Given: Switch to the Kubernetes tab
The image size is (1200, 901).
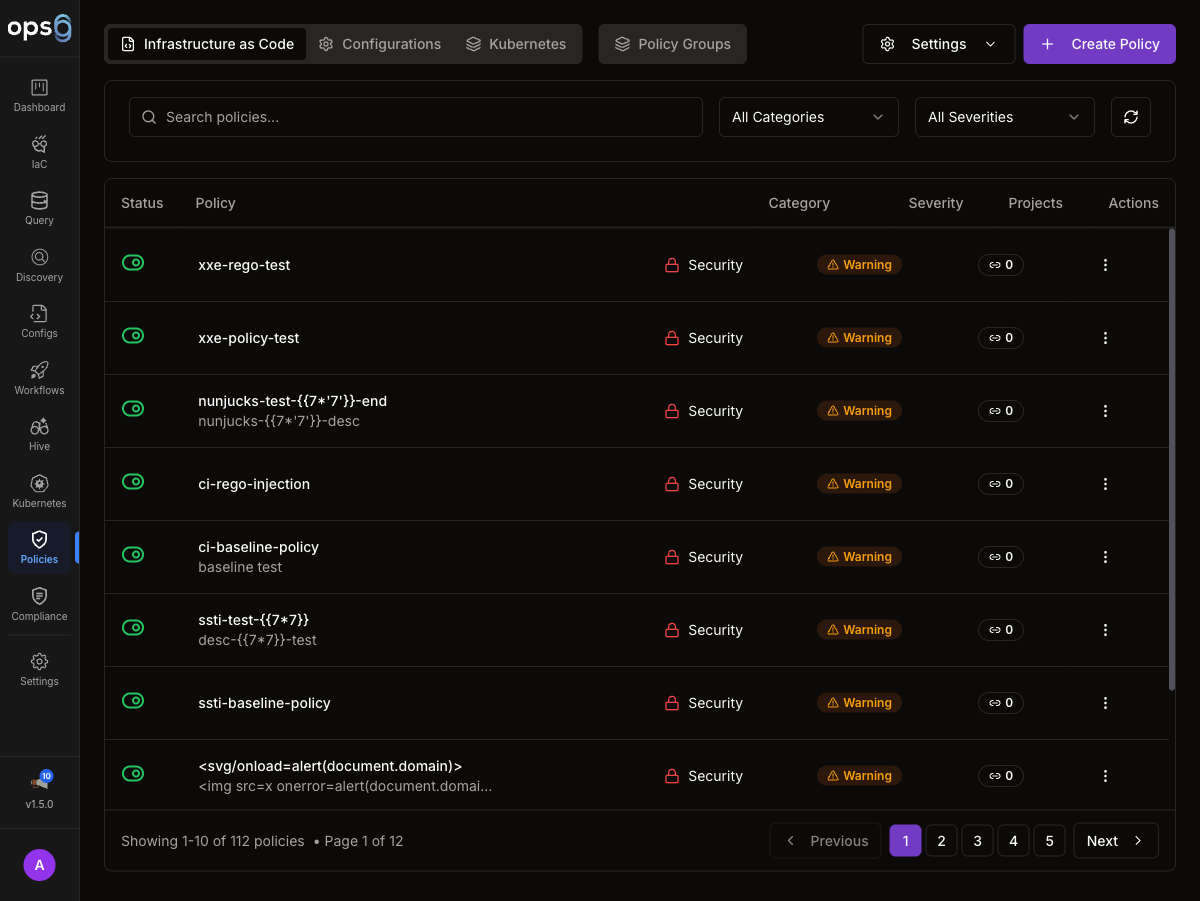Looking at the screenshot, I should [516, 44].
